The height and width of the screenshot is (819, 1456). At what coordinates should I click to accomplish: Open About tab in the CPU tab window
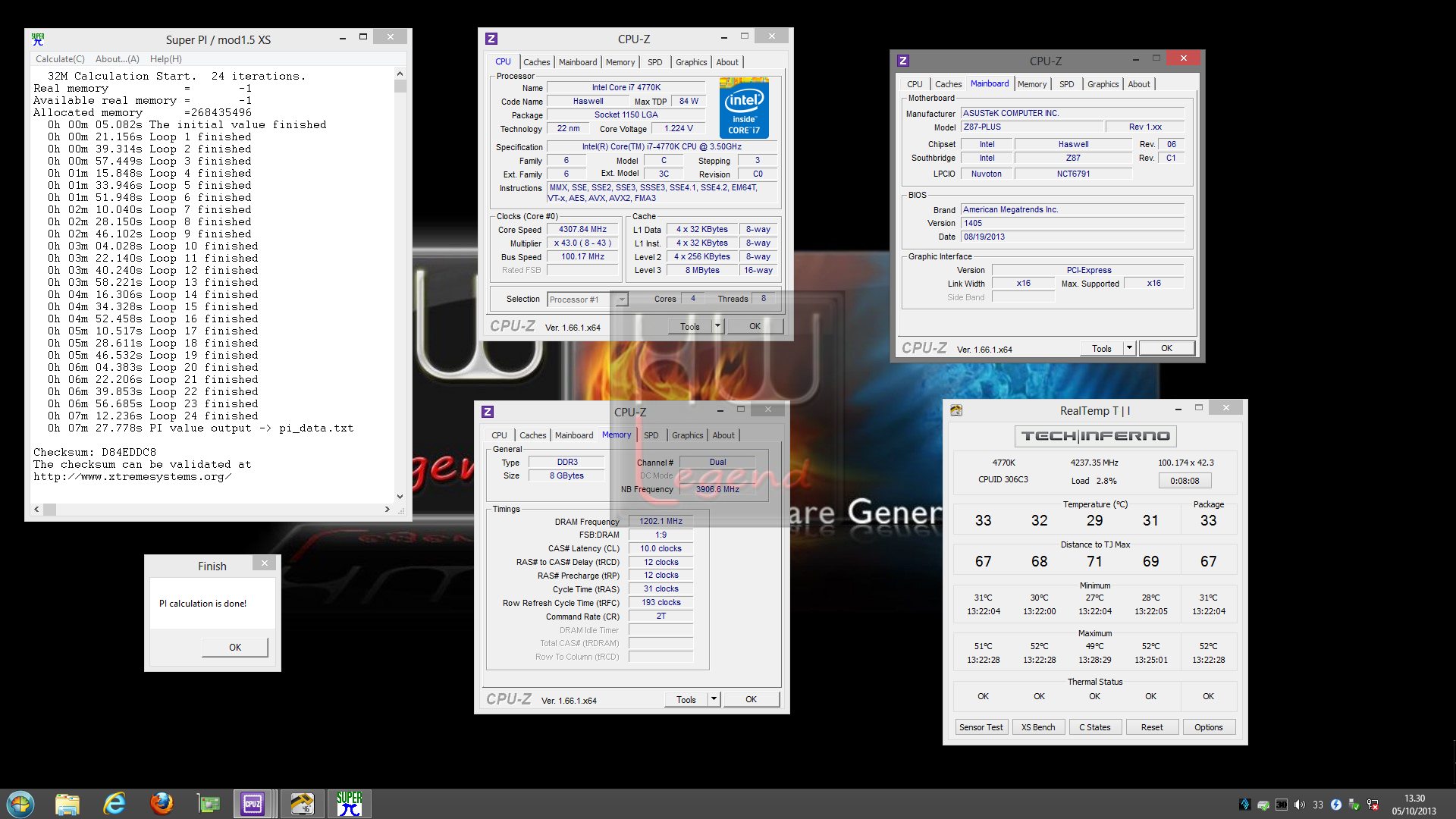(727, 62)
